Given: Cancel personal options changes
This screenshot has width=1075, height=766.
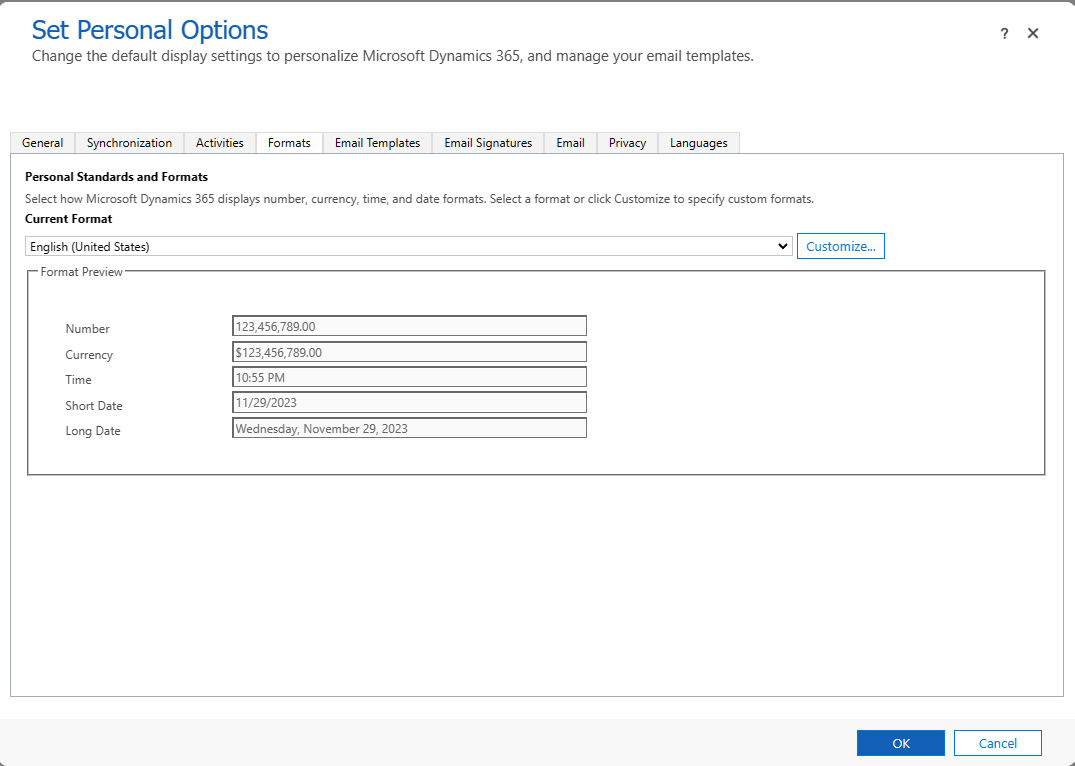Looking at the screenshot, I should pos(997,742).
